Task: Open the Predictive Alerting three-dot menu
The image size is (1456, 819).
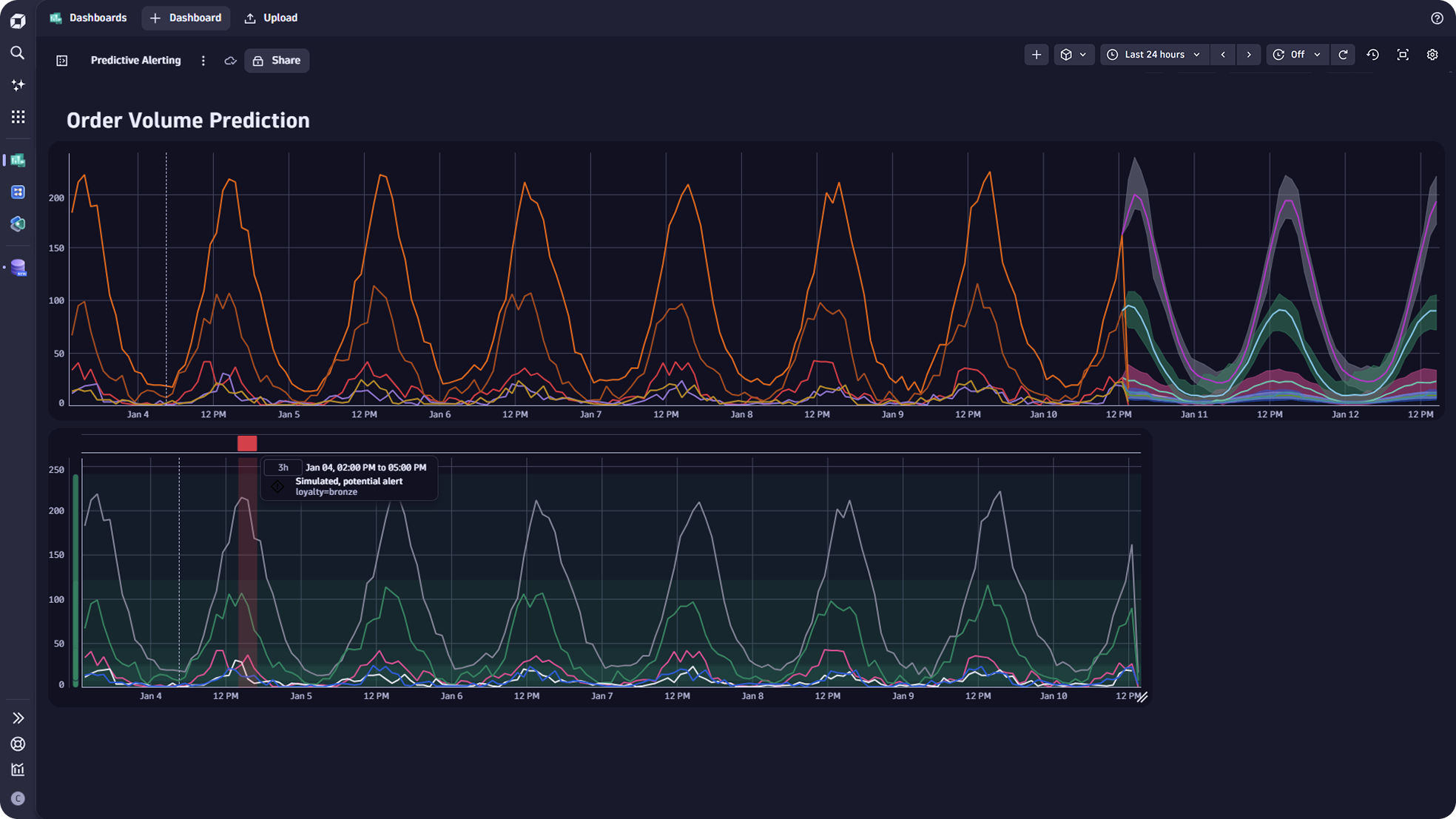Action: click(203, 61)
